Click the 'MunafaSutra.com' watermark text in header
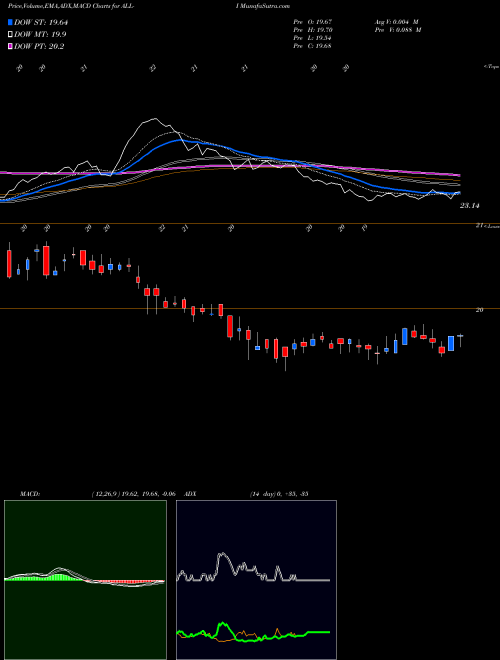This screenshot has width=500, height=660. coord(266,6)
